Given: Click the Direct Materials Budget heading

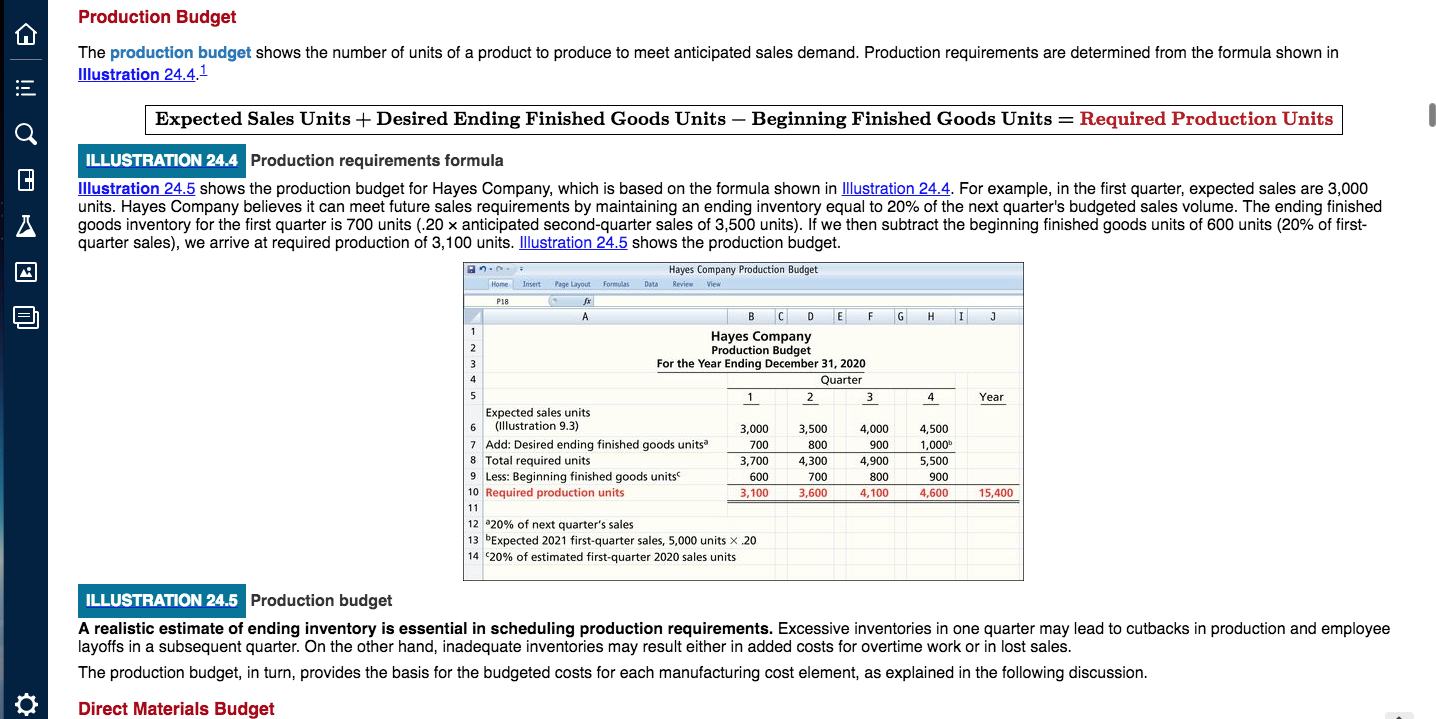Looking at the screenshot, I should pos(176,708).
